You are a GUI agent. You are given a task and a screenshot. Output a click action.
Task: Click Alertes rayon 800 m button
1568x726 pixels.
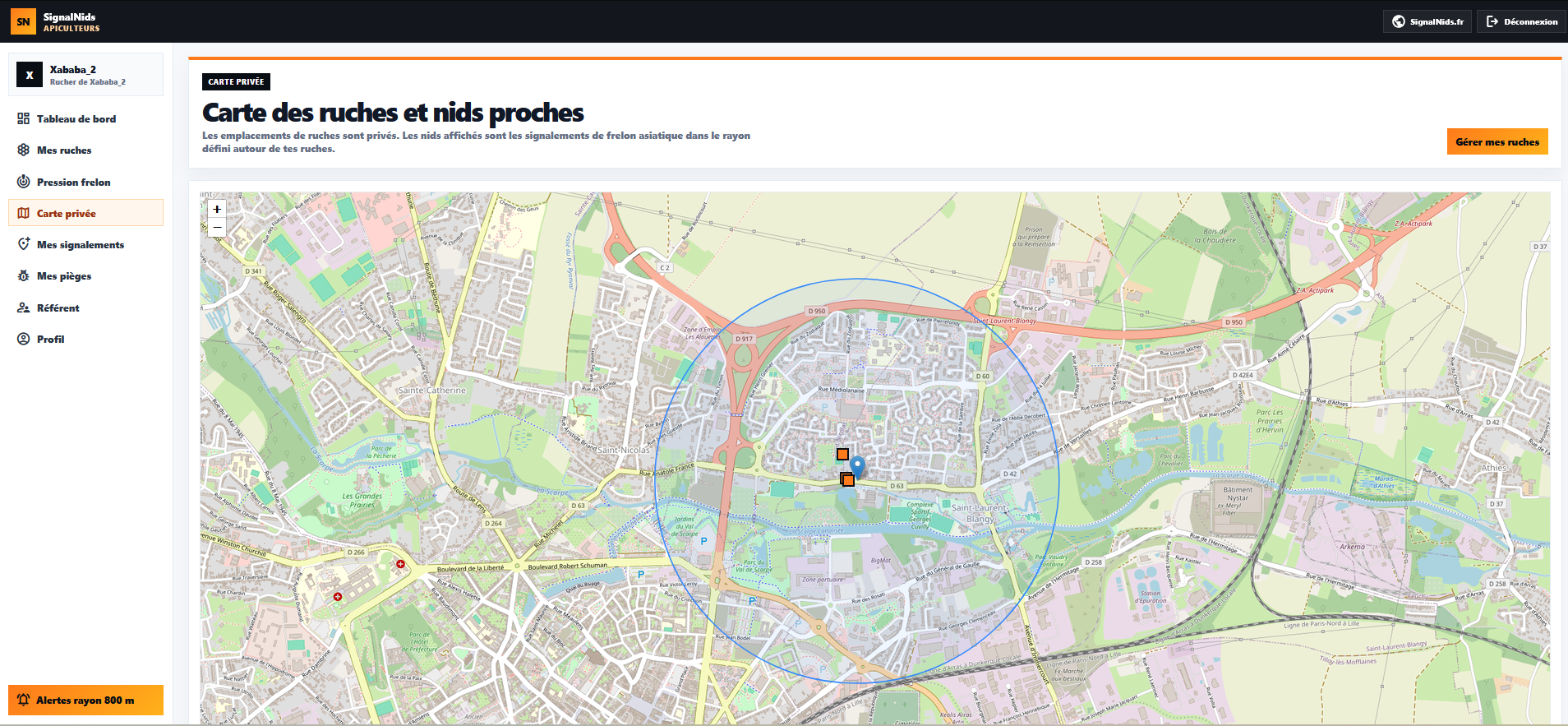(x=85, y=700)
